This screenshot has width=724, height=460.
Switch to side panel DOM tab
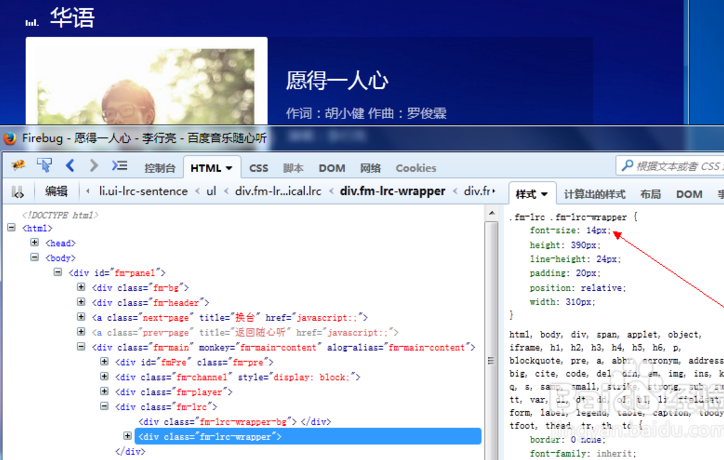pyautogui.click(x=689, y=194)
